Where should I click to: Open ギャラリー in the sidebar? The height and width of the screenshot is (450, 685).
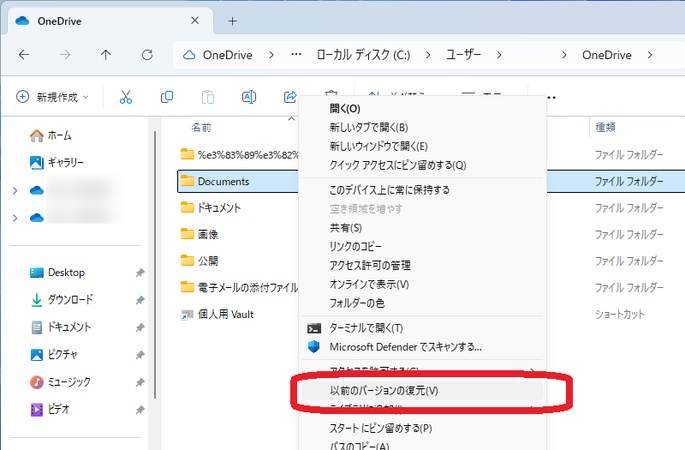pyautogui.click(x=57, y=163)
